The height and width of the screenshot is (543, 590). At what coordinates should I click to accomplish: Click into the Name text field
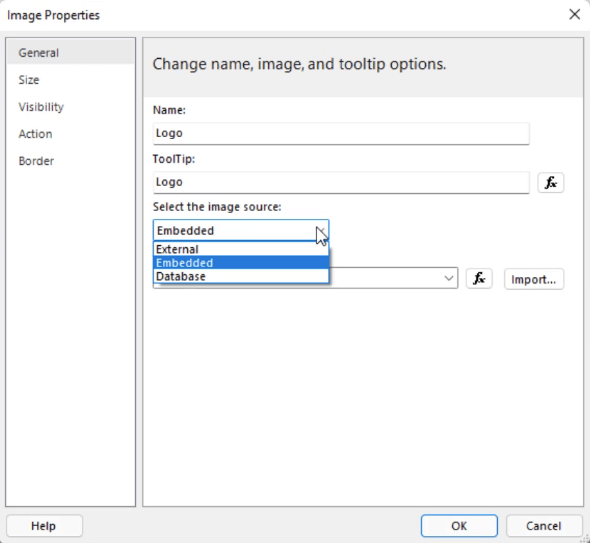341,133
